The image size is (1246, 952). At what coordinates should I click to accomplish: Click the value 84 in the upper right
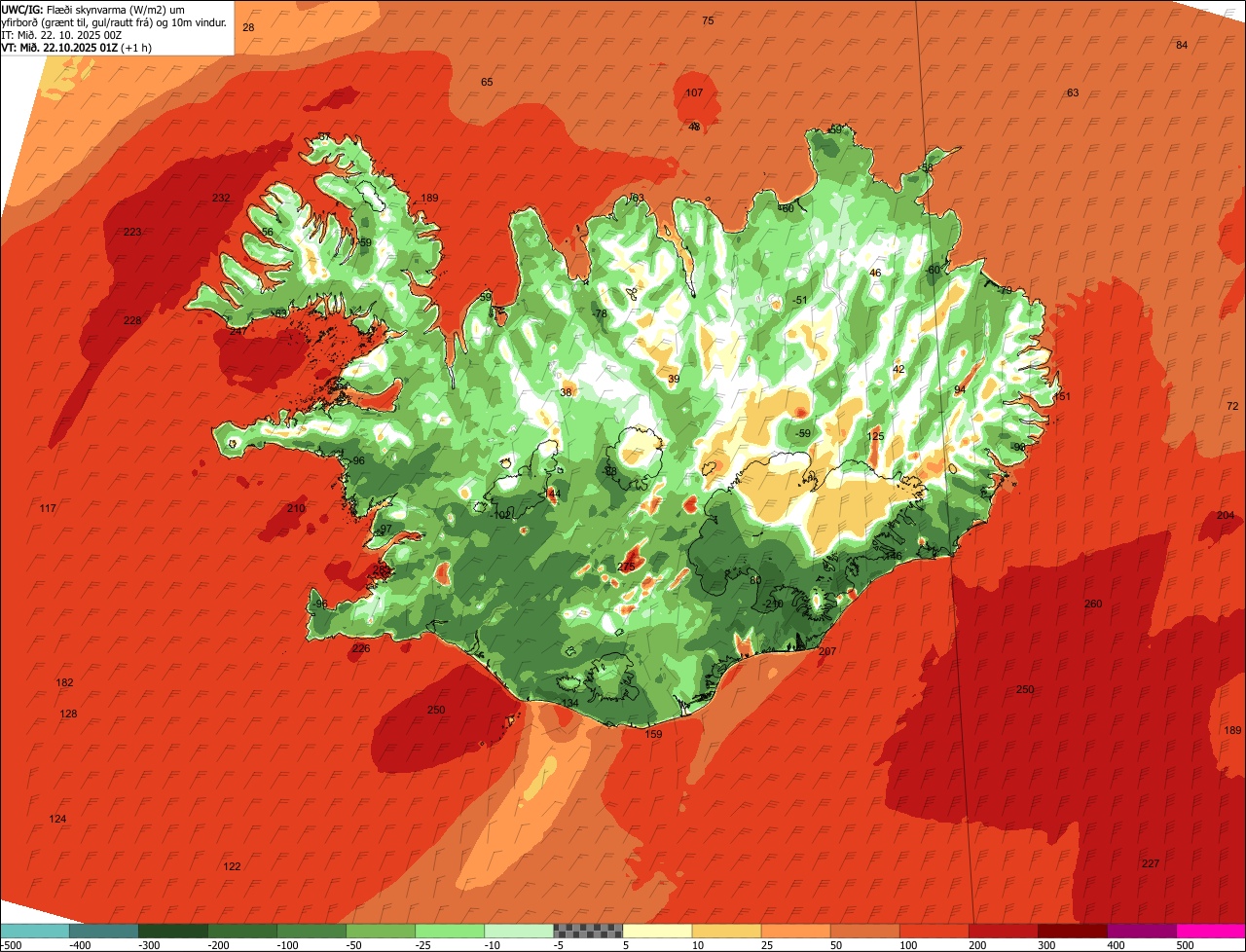[1182, 45]
